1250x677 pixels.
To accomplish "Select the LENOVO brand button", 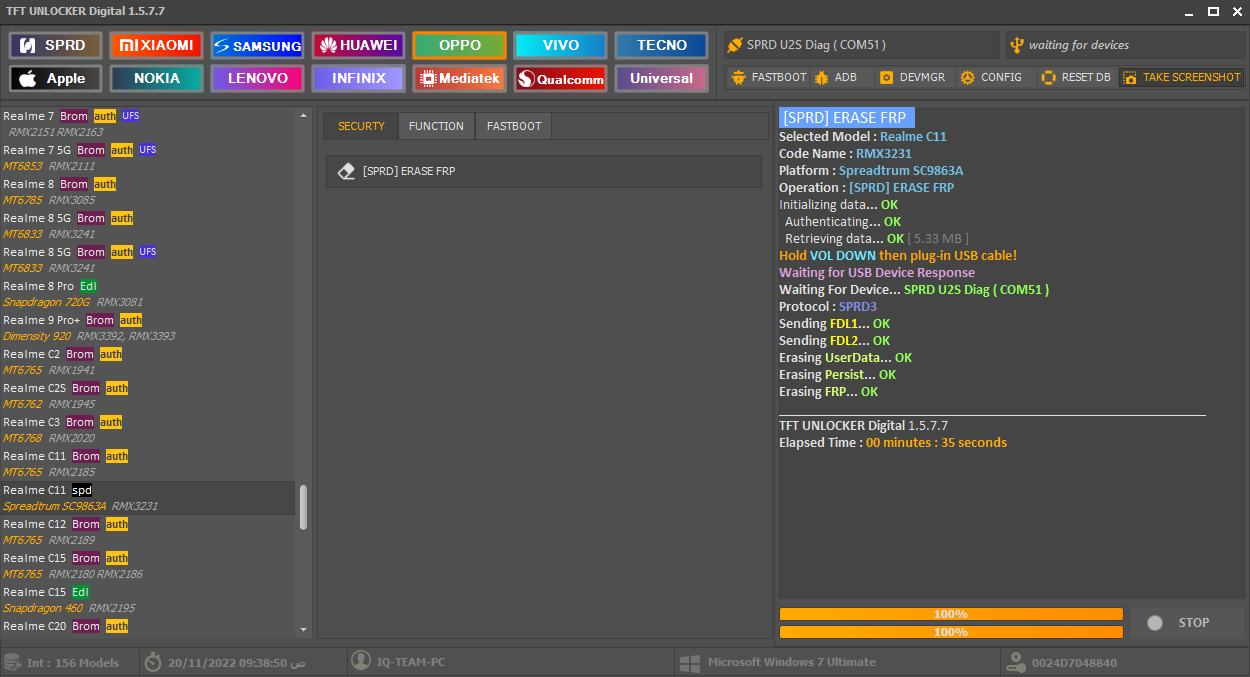I will pyautogui.click(x=257, y=78).
